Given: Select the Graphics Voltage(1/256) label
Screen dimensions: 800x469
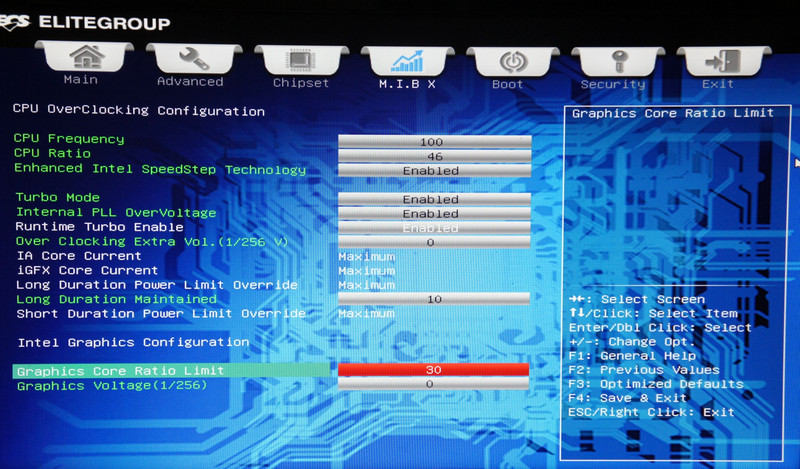Looking at the screenshot, I should coord(112,385).
